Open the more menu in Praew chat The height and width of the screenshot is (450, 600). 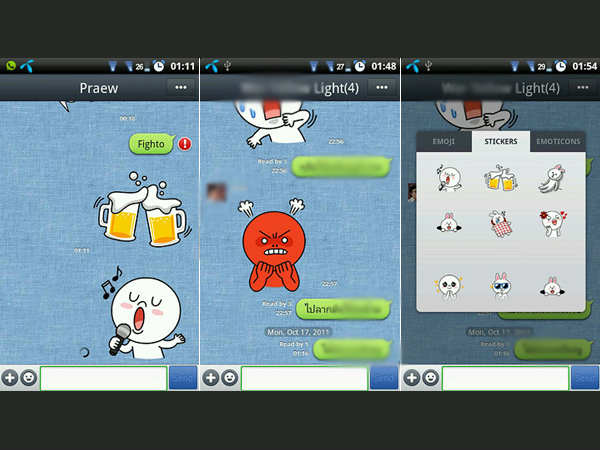pos(180,88)
